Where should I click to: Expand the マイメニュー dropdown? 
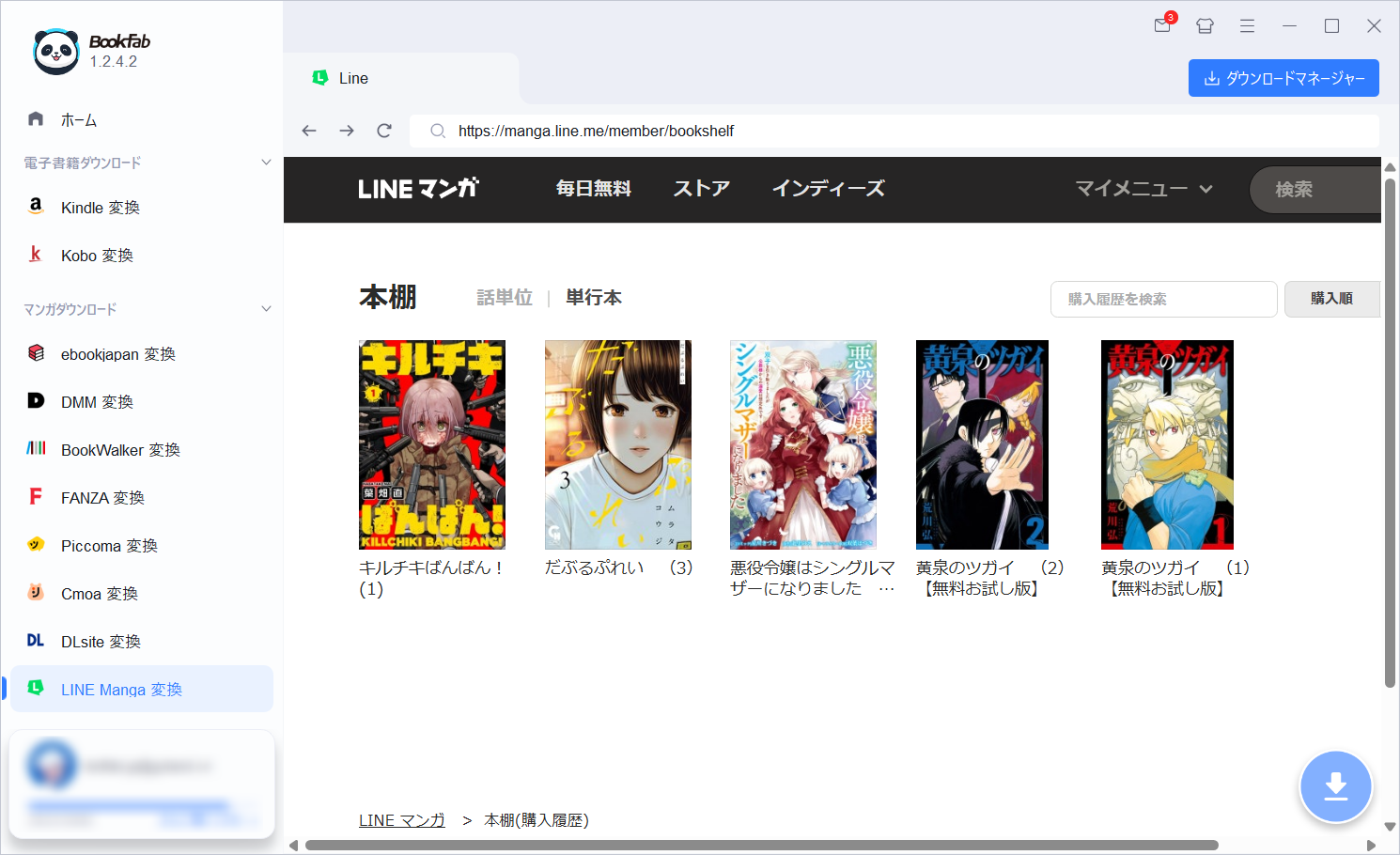click(x=1143, y=189)
